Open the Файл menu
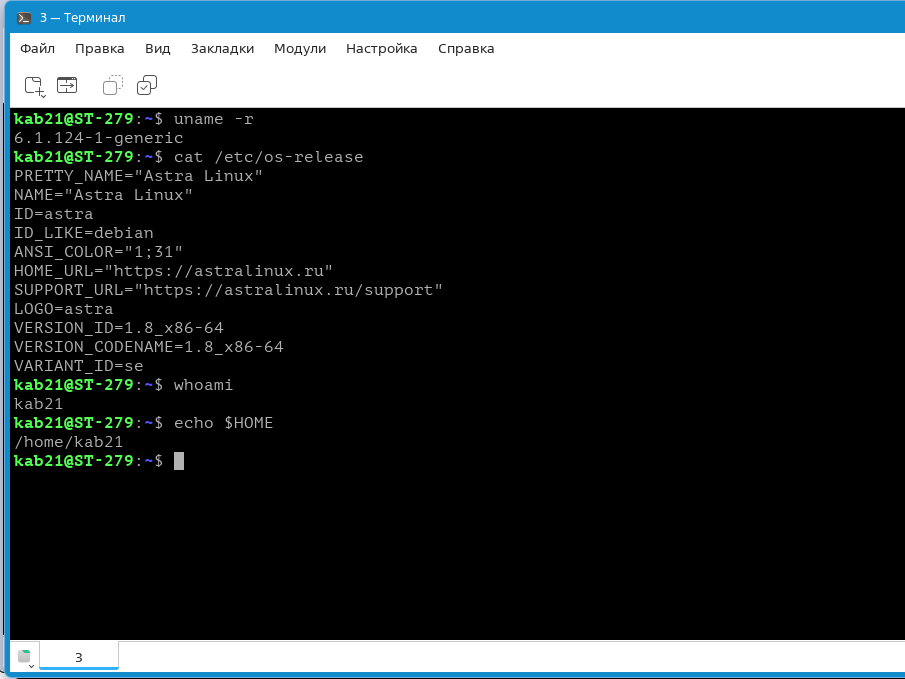Image resolution: width=905 pixels, height=679 pixels. 37,48
